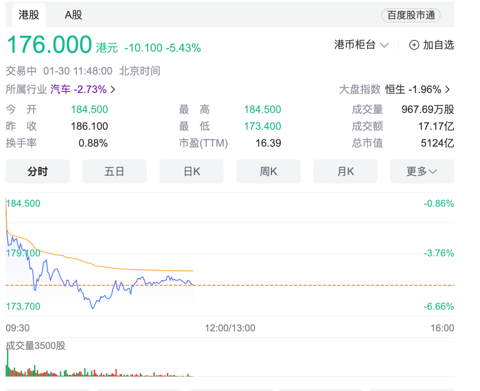480x391 pixels.
Task: Click the lowest dip on the blue price line
Action: [92, 308]
